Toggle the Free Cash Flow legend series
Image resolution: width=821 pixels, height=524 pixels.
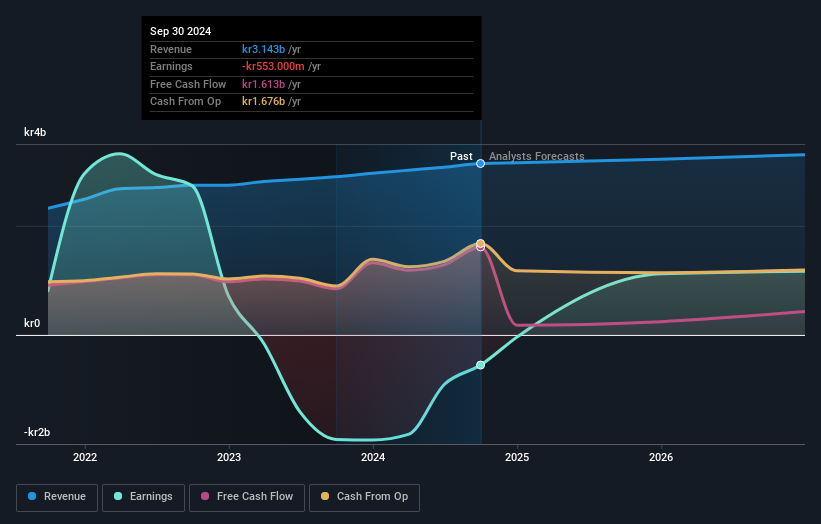click(x=247, y=497)
